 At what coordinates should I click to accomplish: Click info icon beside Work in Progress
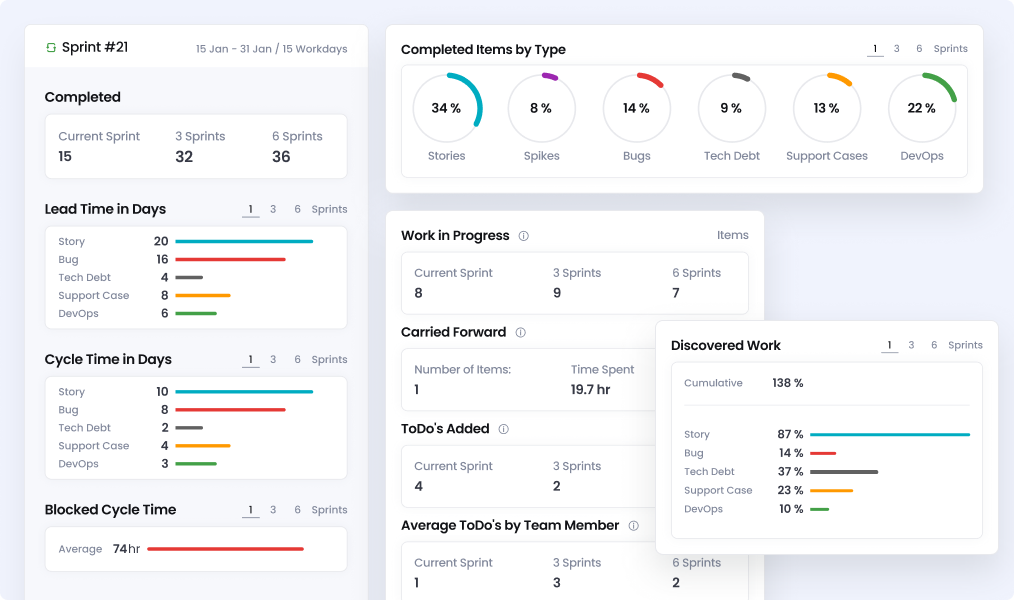point(523,236)
